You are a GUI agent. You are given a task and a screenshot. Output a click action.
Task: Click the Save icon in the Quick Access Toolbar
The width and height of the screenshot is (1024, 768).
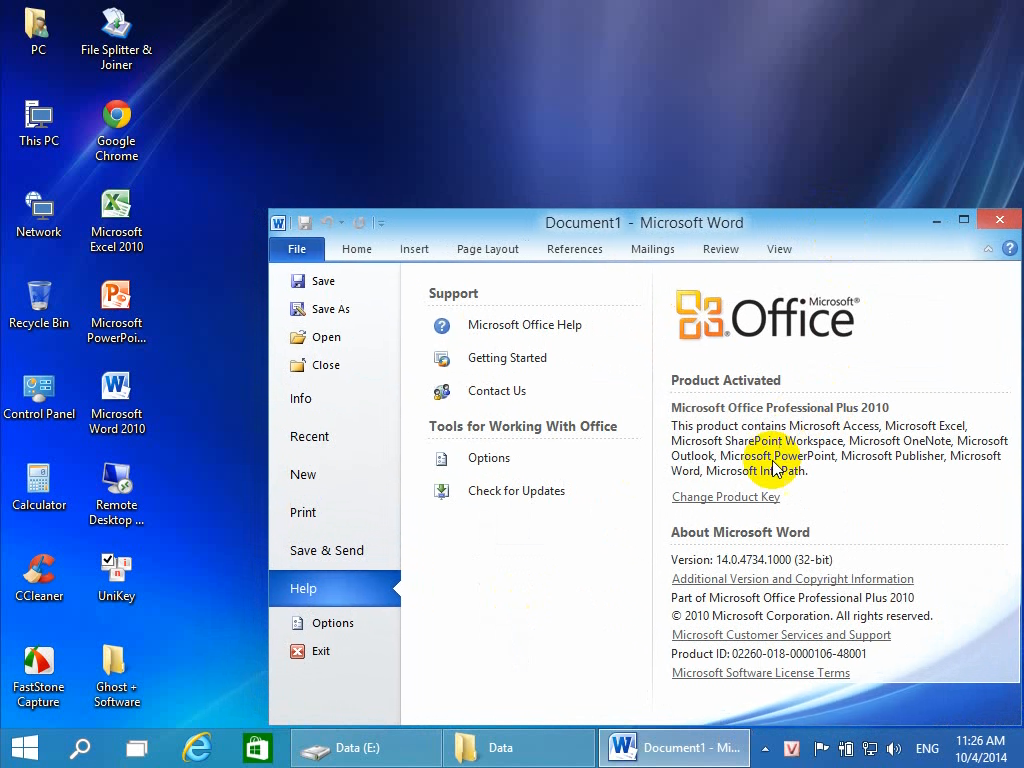pos(305,223)
